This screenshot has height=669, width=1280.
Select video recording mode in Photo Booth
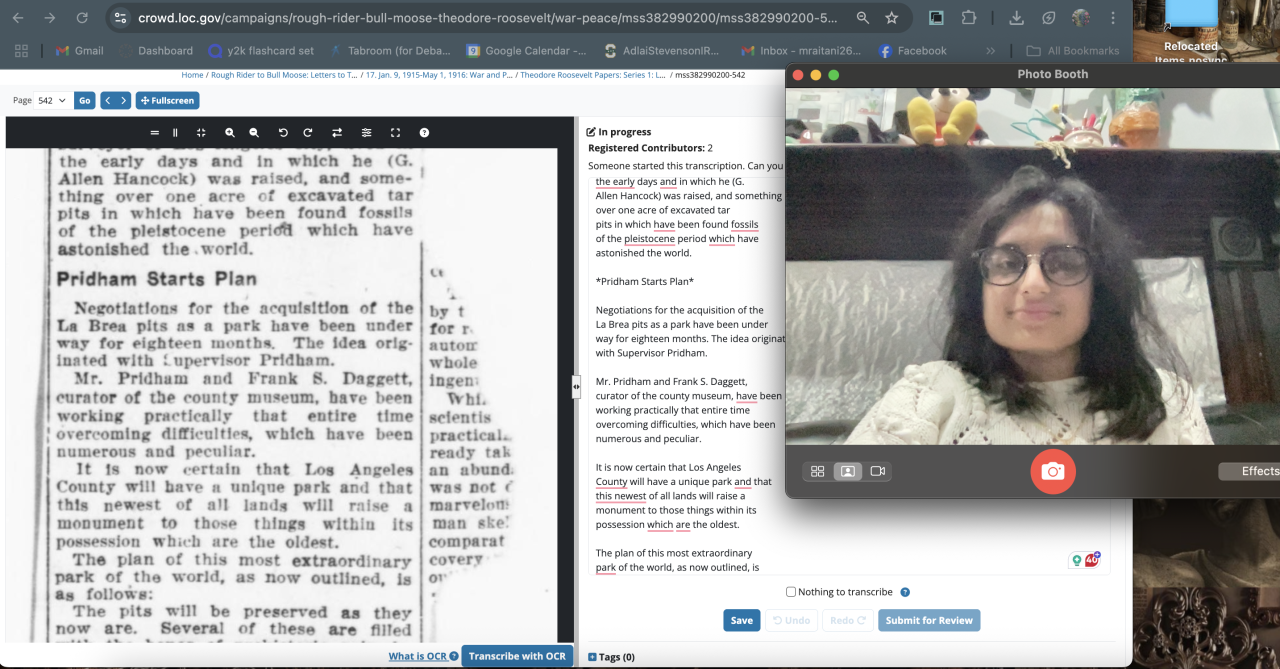(x=878, y=471)
